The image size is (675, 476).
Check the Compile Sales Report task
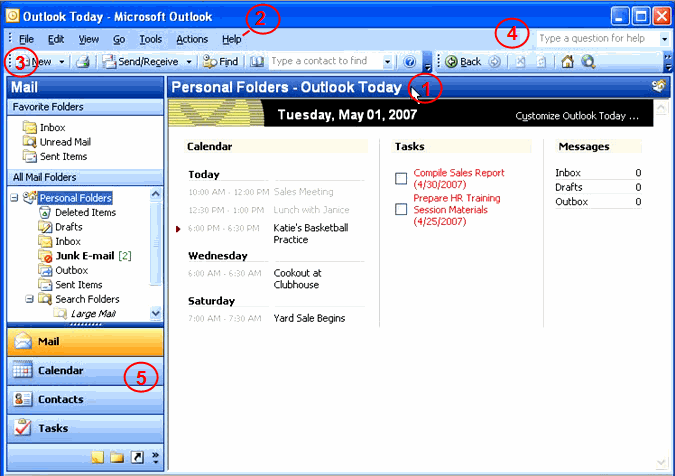401,179
